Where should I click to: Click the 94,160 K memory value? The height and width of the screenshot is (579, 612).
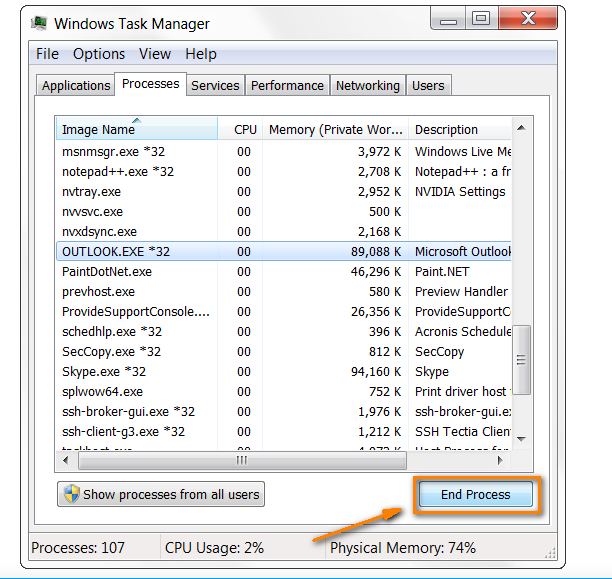[376, 371]
